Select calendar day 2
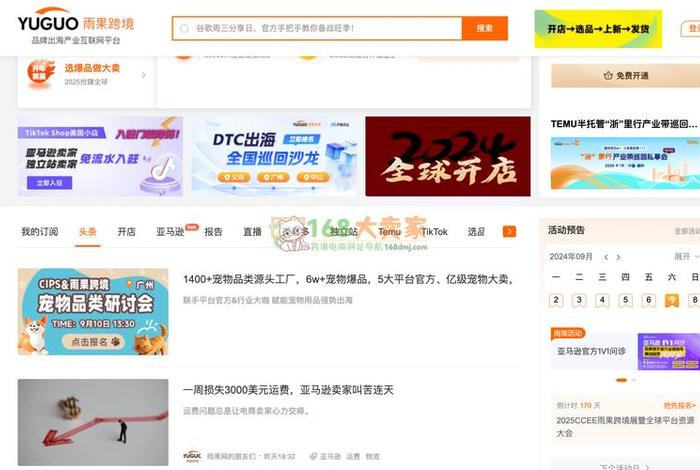This screenshot has height=470, width=700. coord(556,300)
